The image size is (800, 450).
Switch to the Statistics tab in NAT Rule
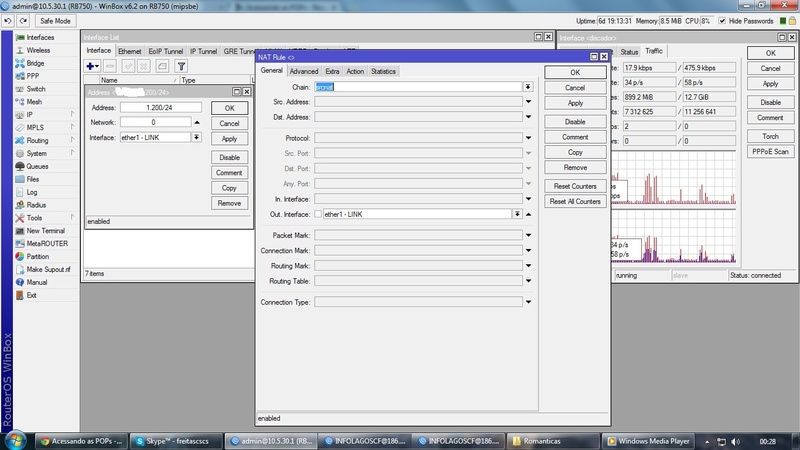(x=383, y=71)
